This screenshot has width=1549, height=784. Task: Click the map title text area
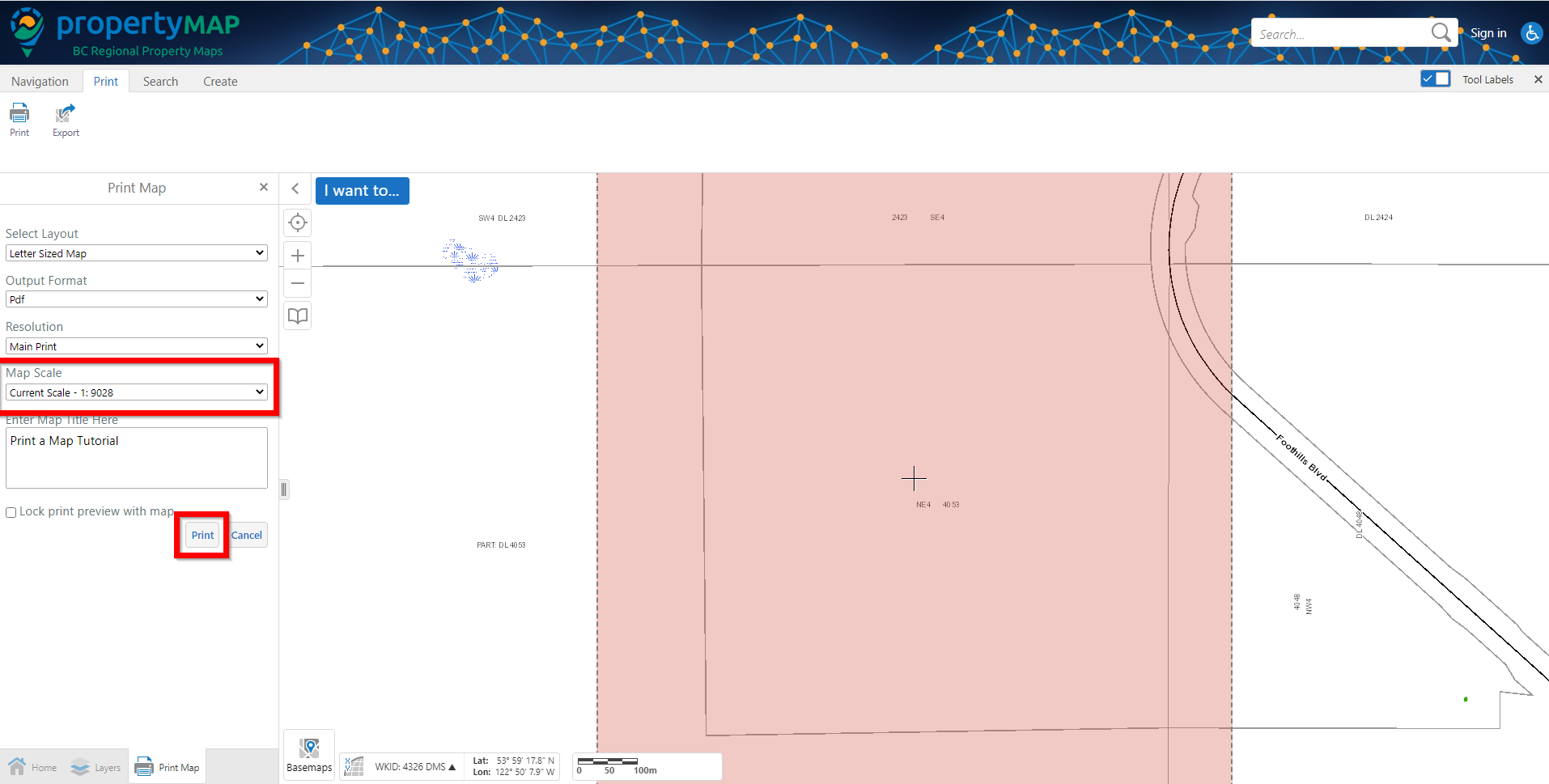pyautogui.click(x=137, y=458)
